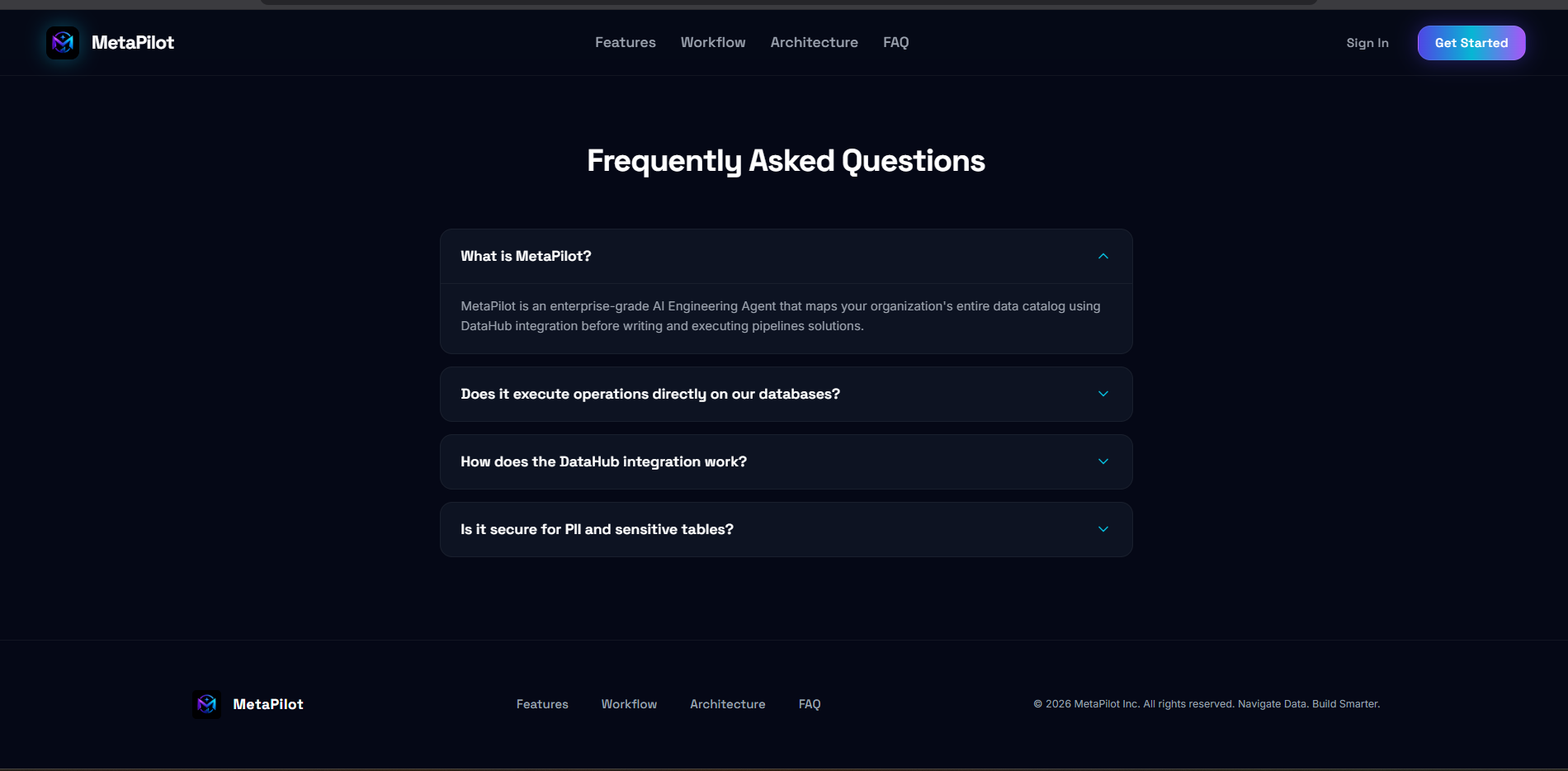Jump to FAQ in the top navigation

pyautogui.click(x=896, y=42)
